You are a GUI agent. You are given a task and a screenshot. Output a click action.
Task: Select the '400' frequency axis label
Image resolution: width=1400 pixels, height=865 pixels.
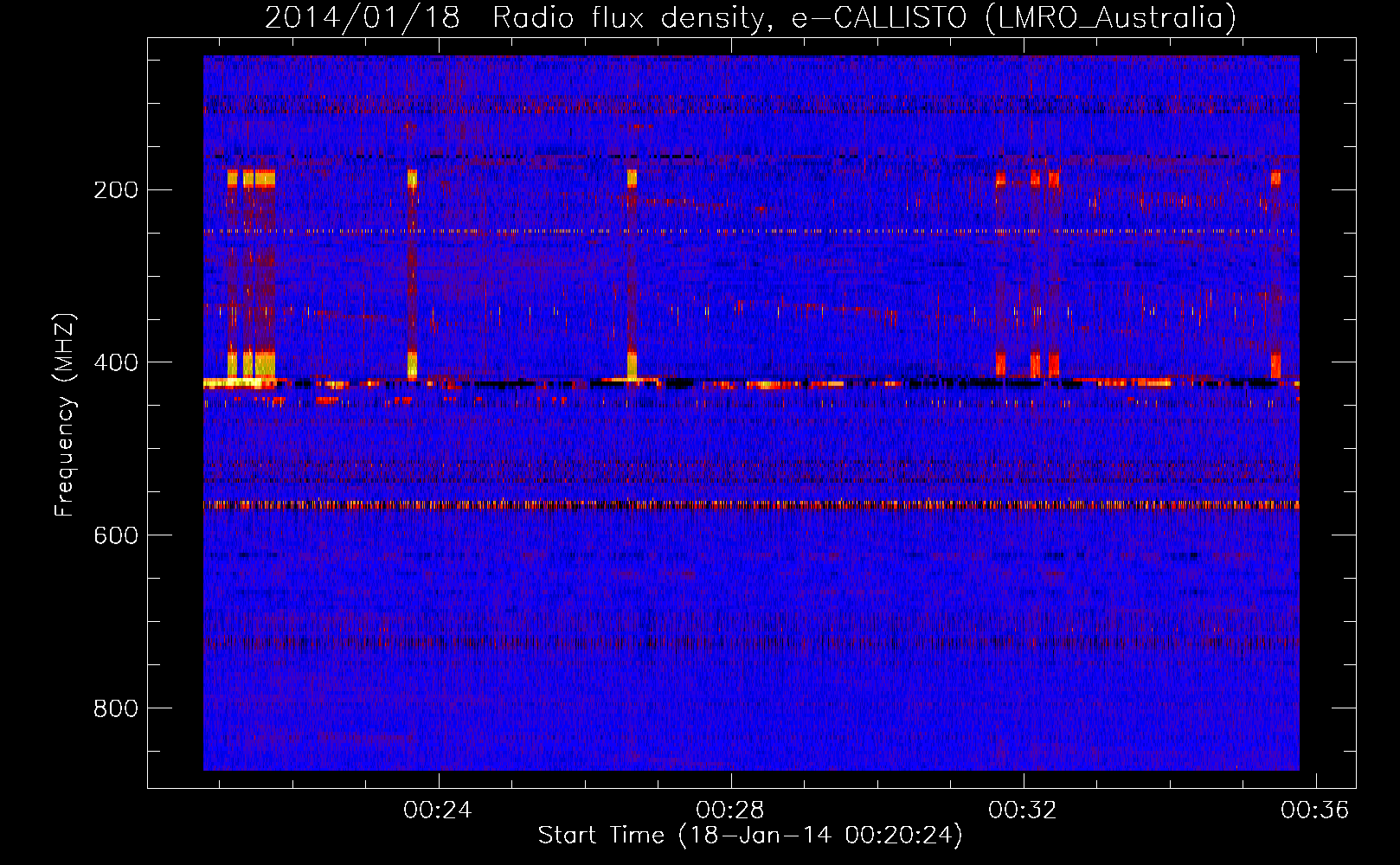tap(116, 363)
